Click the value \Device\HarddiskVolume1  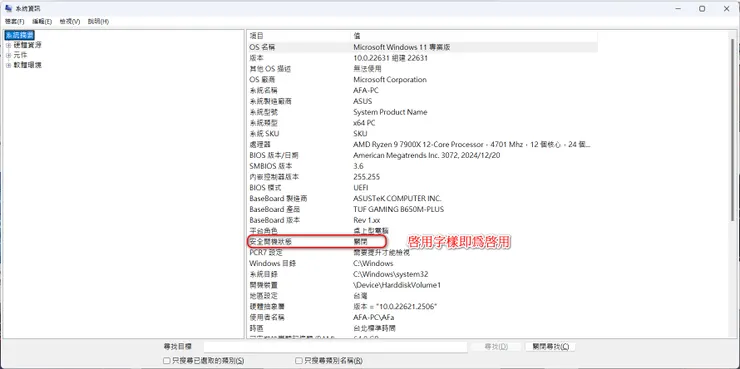397,285
